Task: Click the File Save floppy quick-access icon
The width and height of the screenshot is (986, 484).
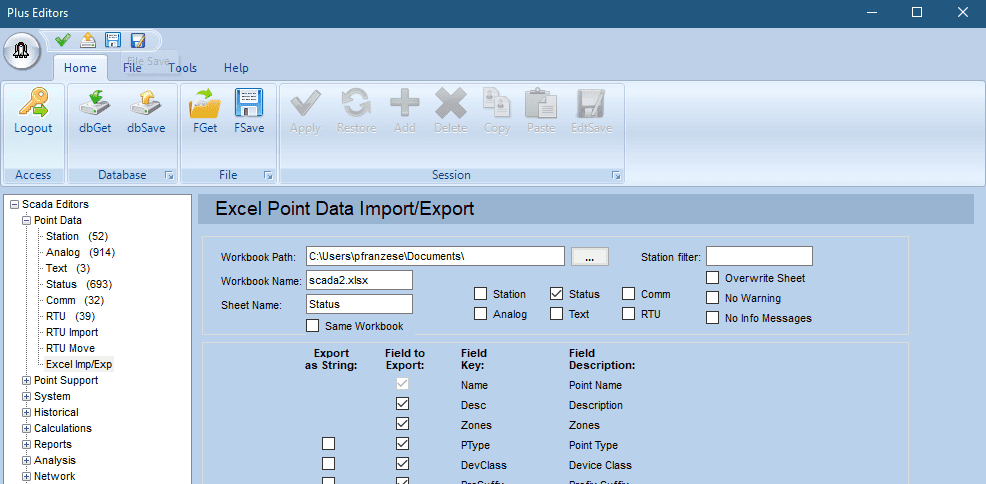Action: tap(113, 41)
